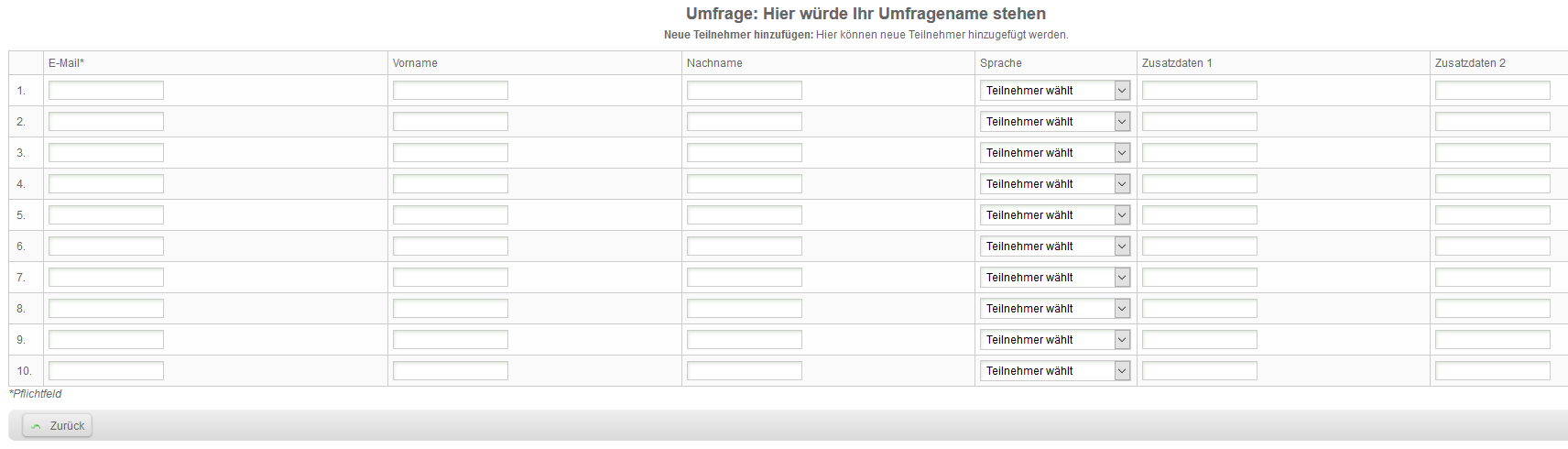1568x449 pixels.
Task: Click the Nachname field in row 5
Action: (745, 215)
